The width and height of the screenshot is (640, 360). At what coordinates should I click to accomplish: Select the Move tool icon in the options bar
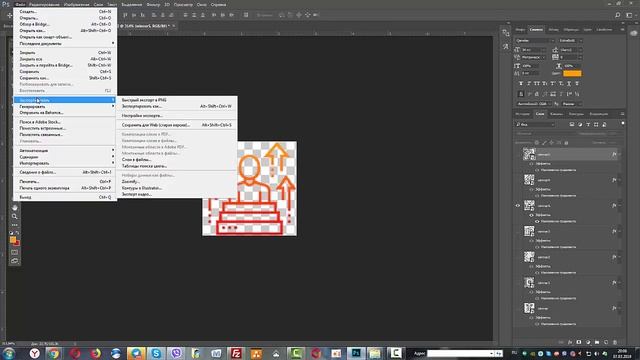coord(9,15)
